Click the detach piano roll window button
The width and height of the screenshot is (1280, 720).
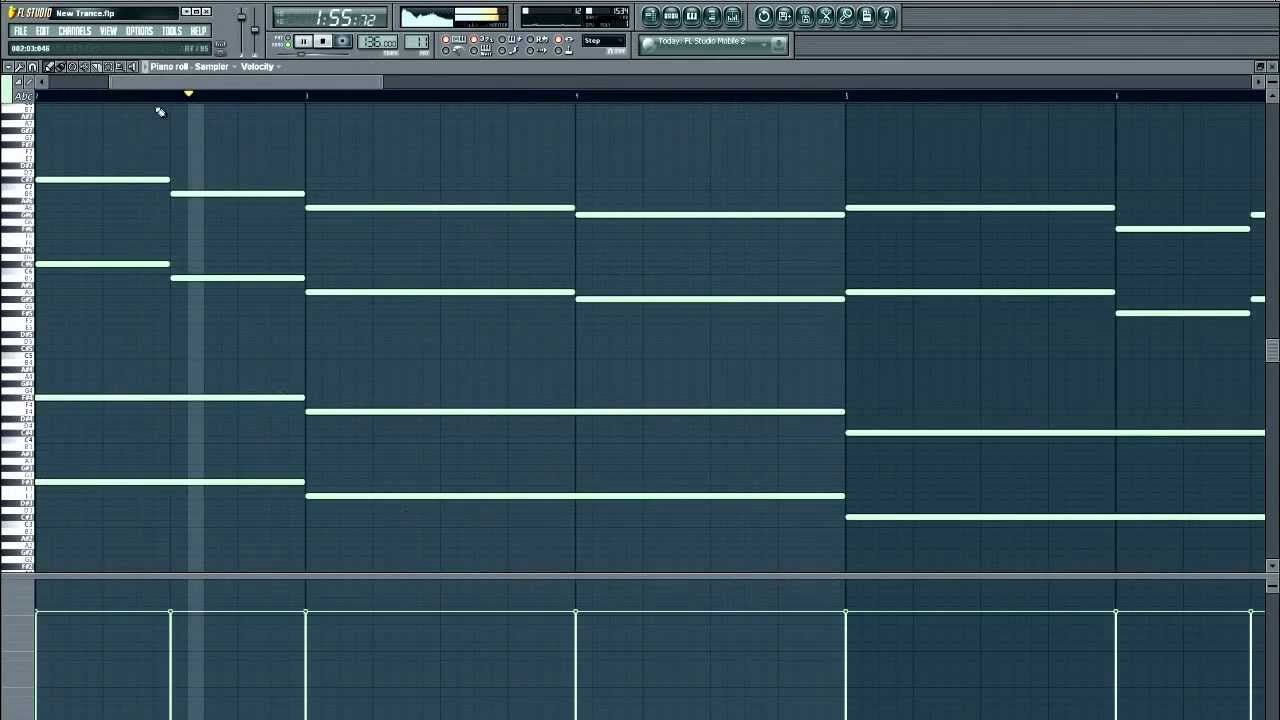tap(1260, 66)
